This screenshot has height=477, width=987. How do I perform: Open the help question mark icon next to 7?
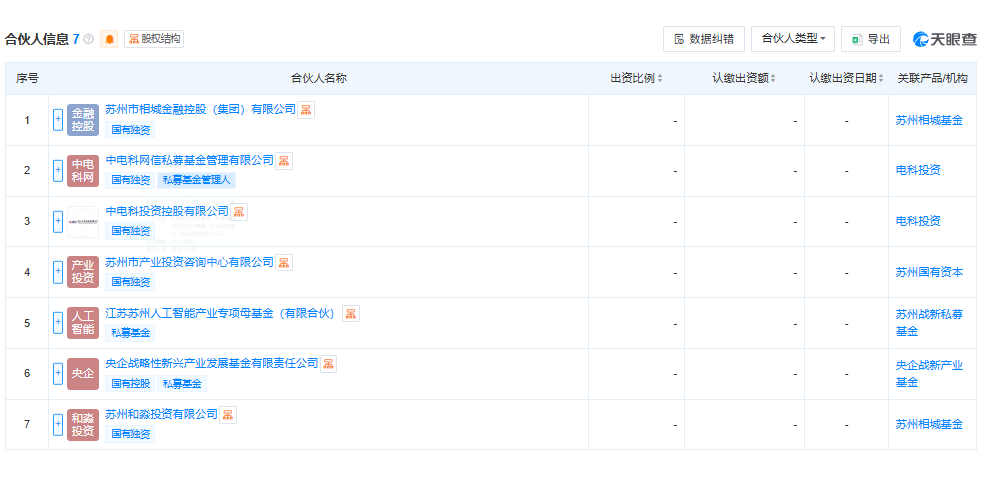click(x=89, y=39)
